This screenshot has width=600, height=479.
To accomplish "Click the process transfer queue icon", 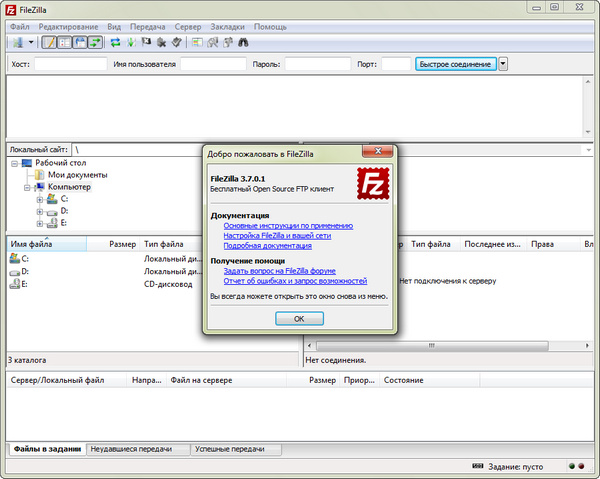I will [x=131, y=43].
